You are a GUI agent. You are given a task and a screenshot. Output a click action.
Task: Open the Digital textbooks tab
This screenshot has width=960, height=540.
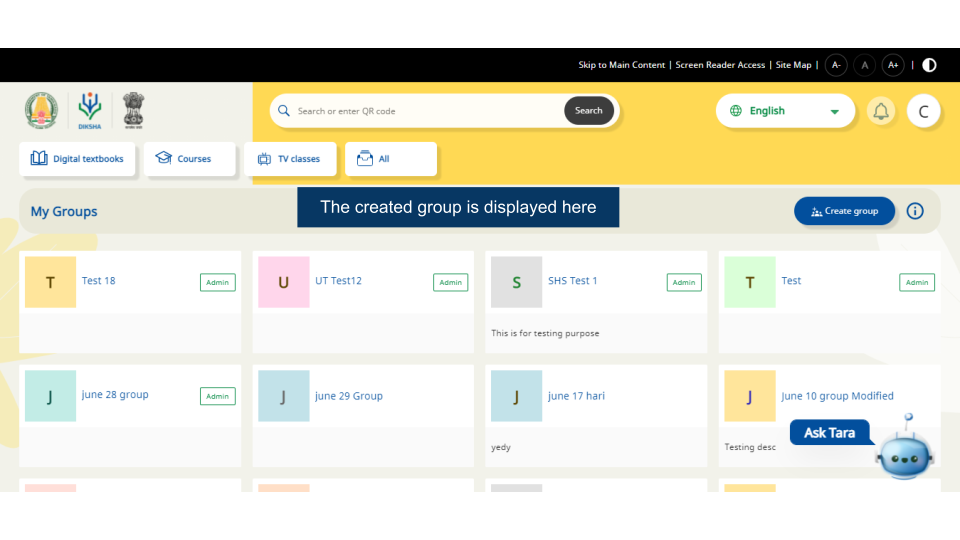click(x=78, y=159)
